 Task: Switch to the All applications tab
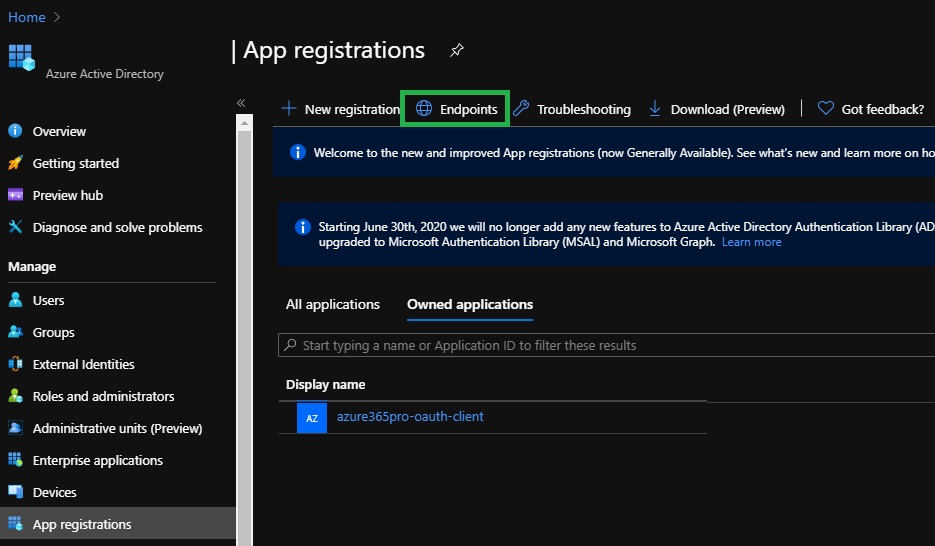[x=333, y=305]
